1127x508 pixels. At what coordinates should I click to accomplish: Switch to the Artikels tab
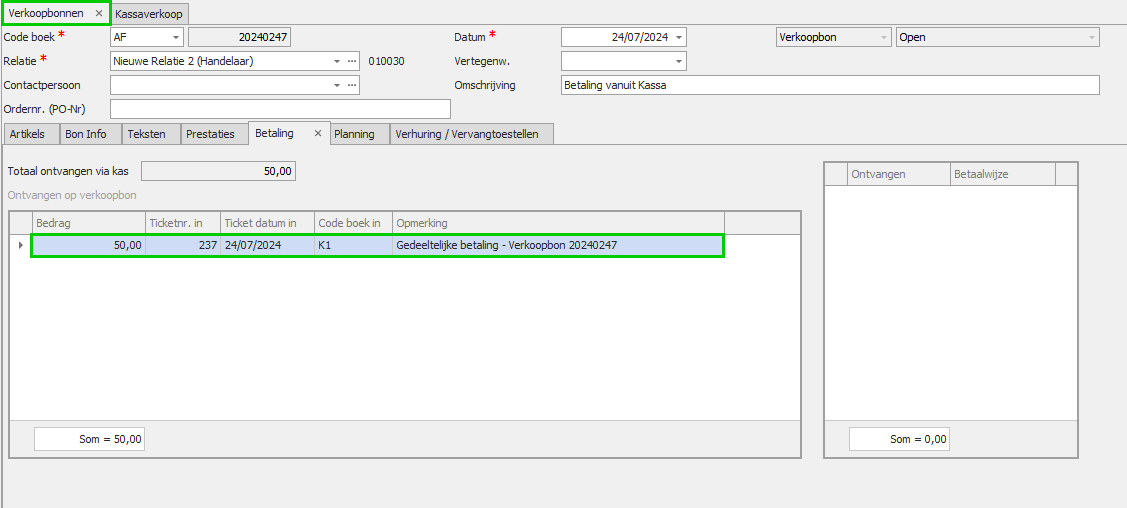[28, 134]
